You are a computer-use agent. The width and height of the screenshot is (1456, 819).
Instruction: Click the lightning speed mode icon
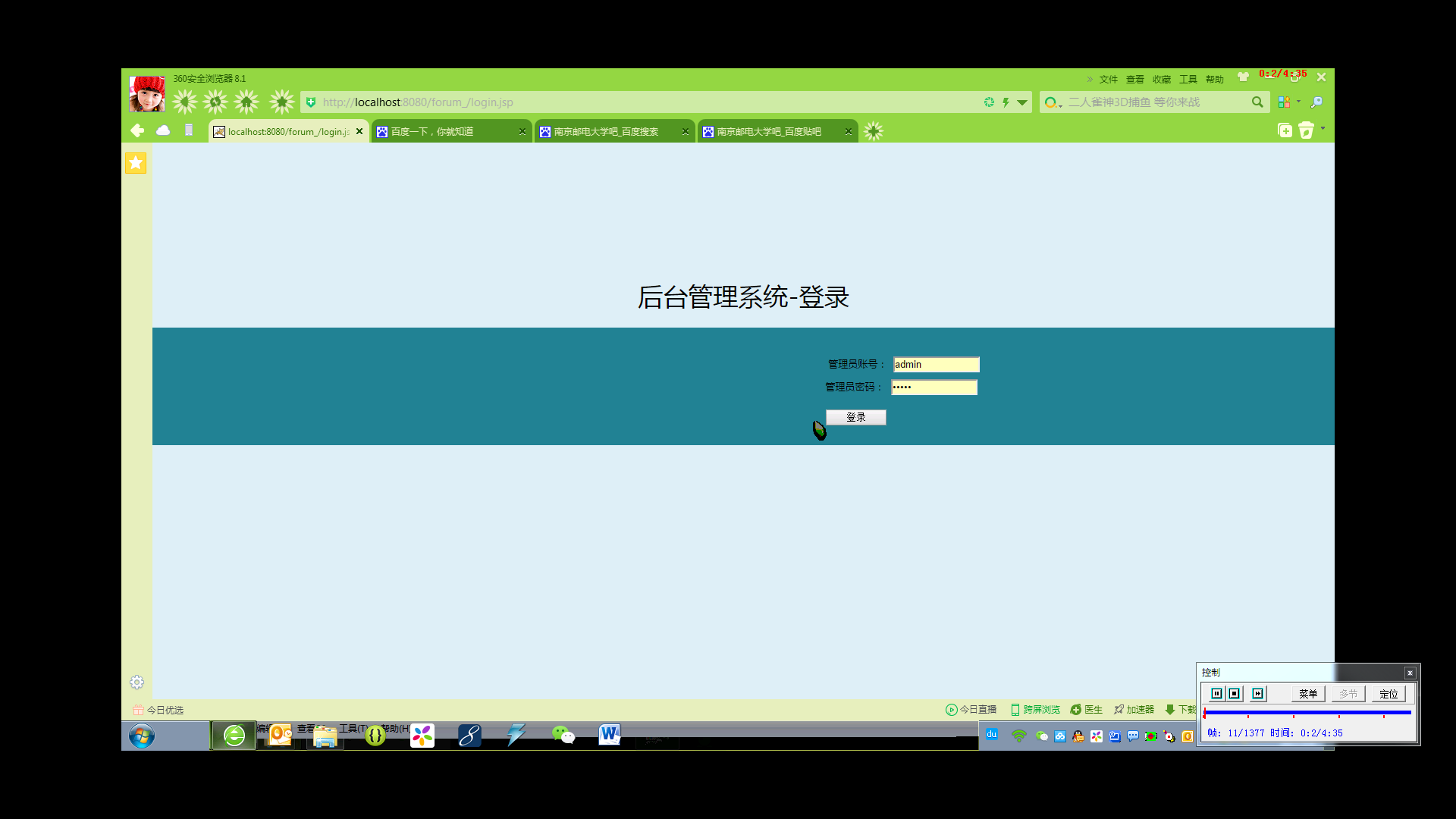[x=1006, y=102]
